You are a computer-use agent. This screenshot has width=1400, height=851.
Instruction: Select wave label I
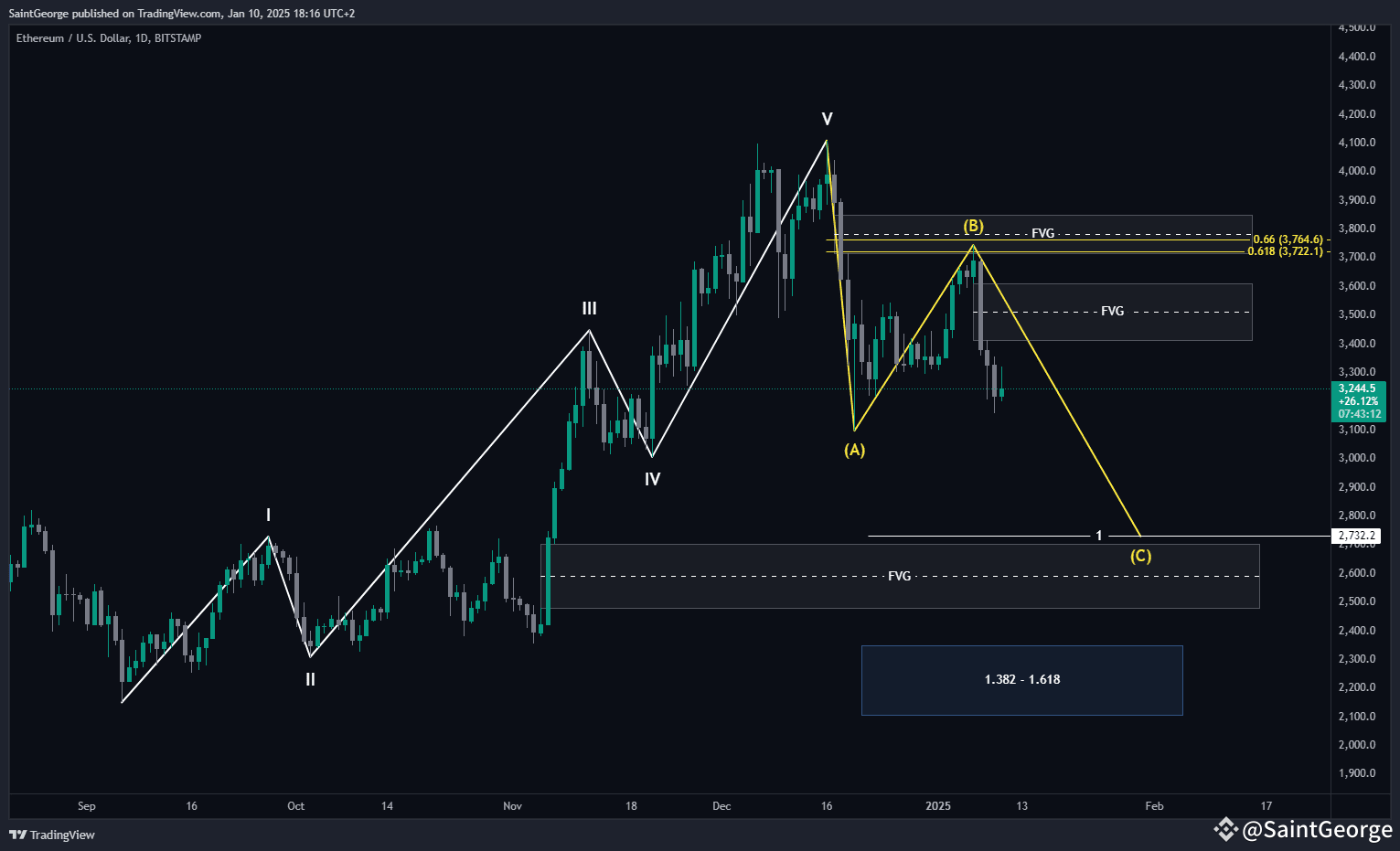tap(268, 516)
